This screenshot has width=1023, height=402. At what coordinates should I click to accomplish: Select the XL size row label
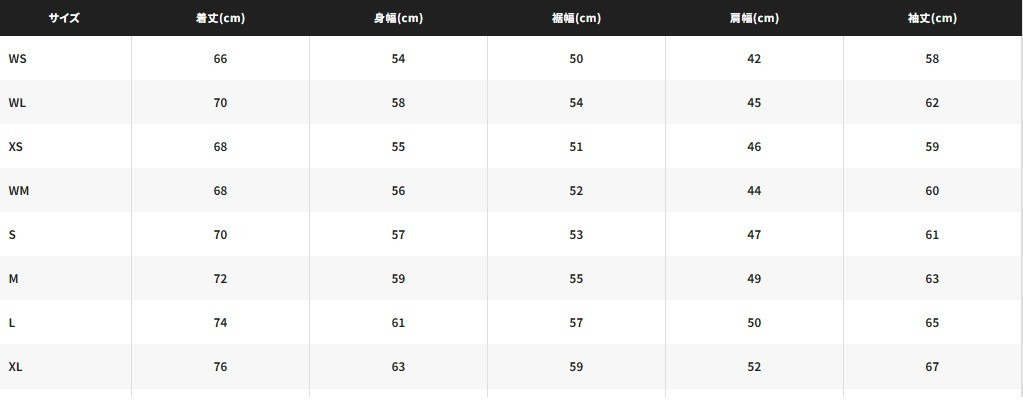[x=16, y=367]
